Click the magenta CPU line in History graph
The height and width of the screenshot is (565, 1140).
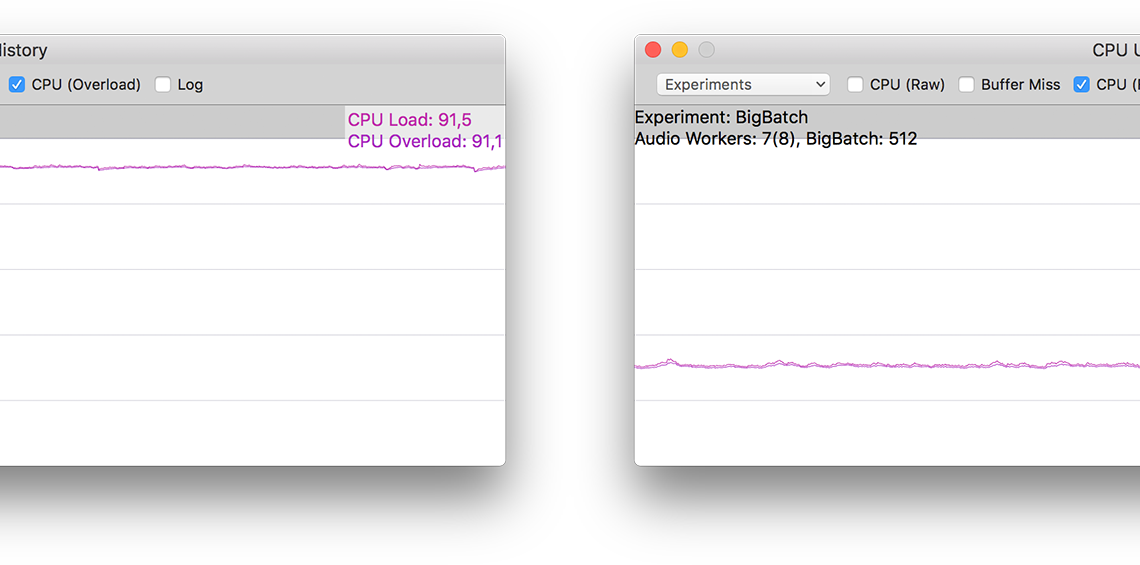pyautogui.click(x=250, y=167)
